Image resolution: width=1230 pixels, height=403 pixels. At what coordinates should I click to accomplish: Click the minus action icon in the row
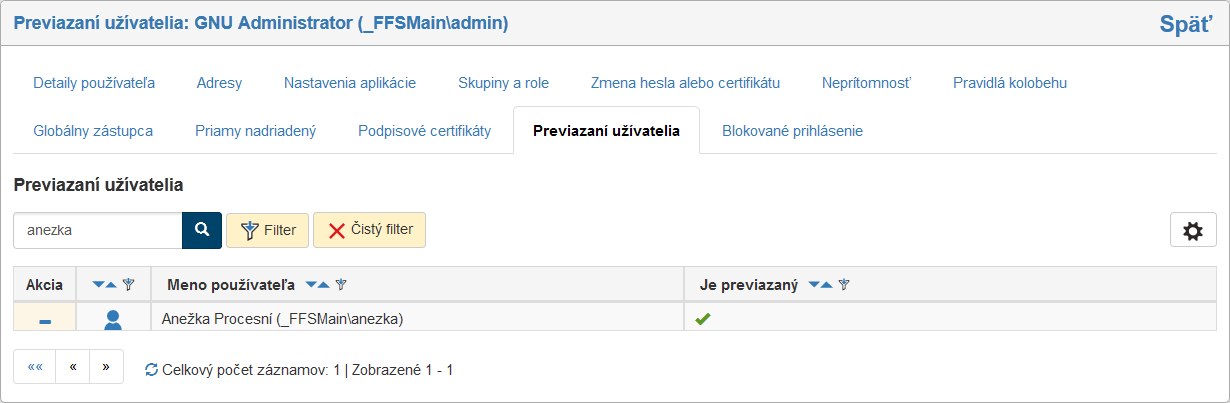(x=45, y=321)
